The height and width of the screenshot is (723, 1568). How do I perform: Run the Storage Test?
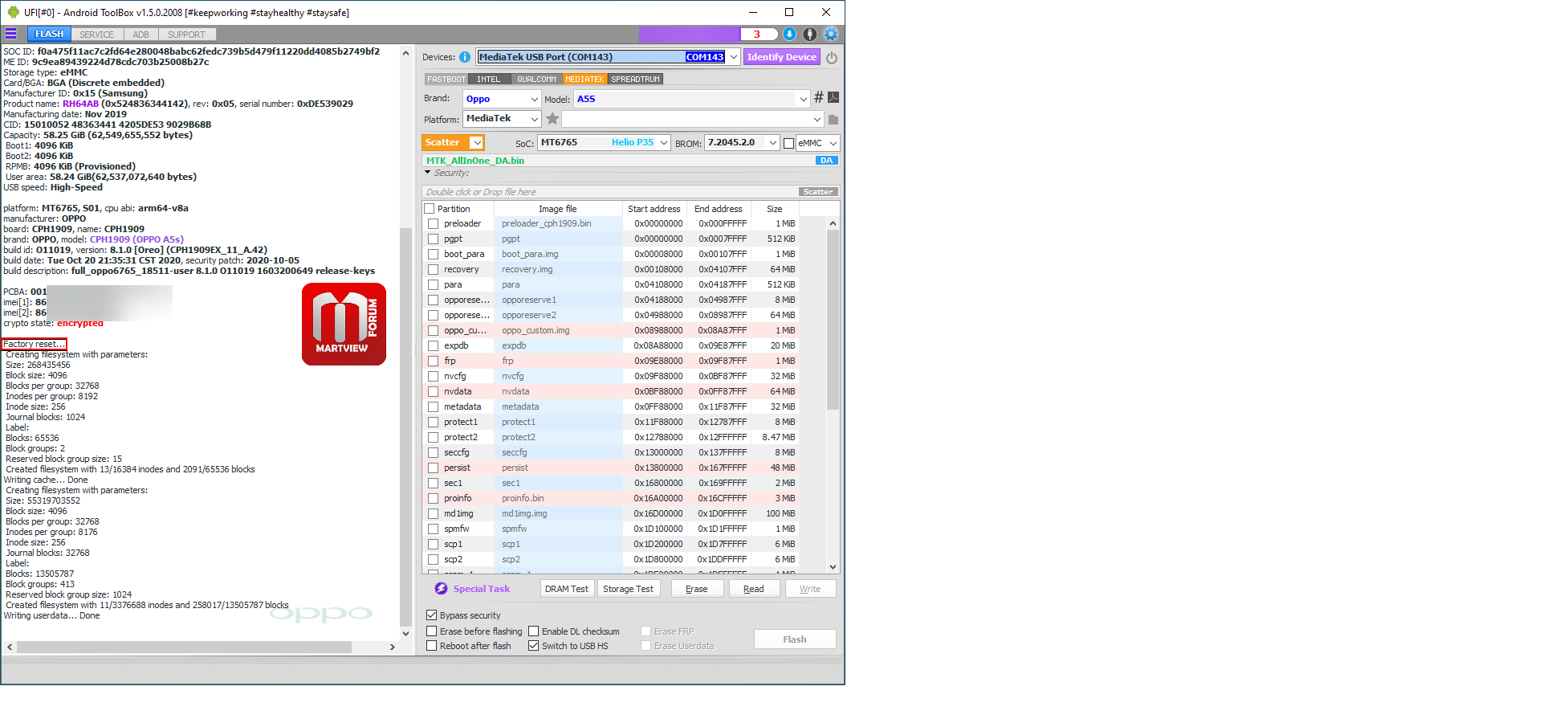[x=628, y=589]
